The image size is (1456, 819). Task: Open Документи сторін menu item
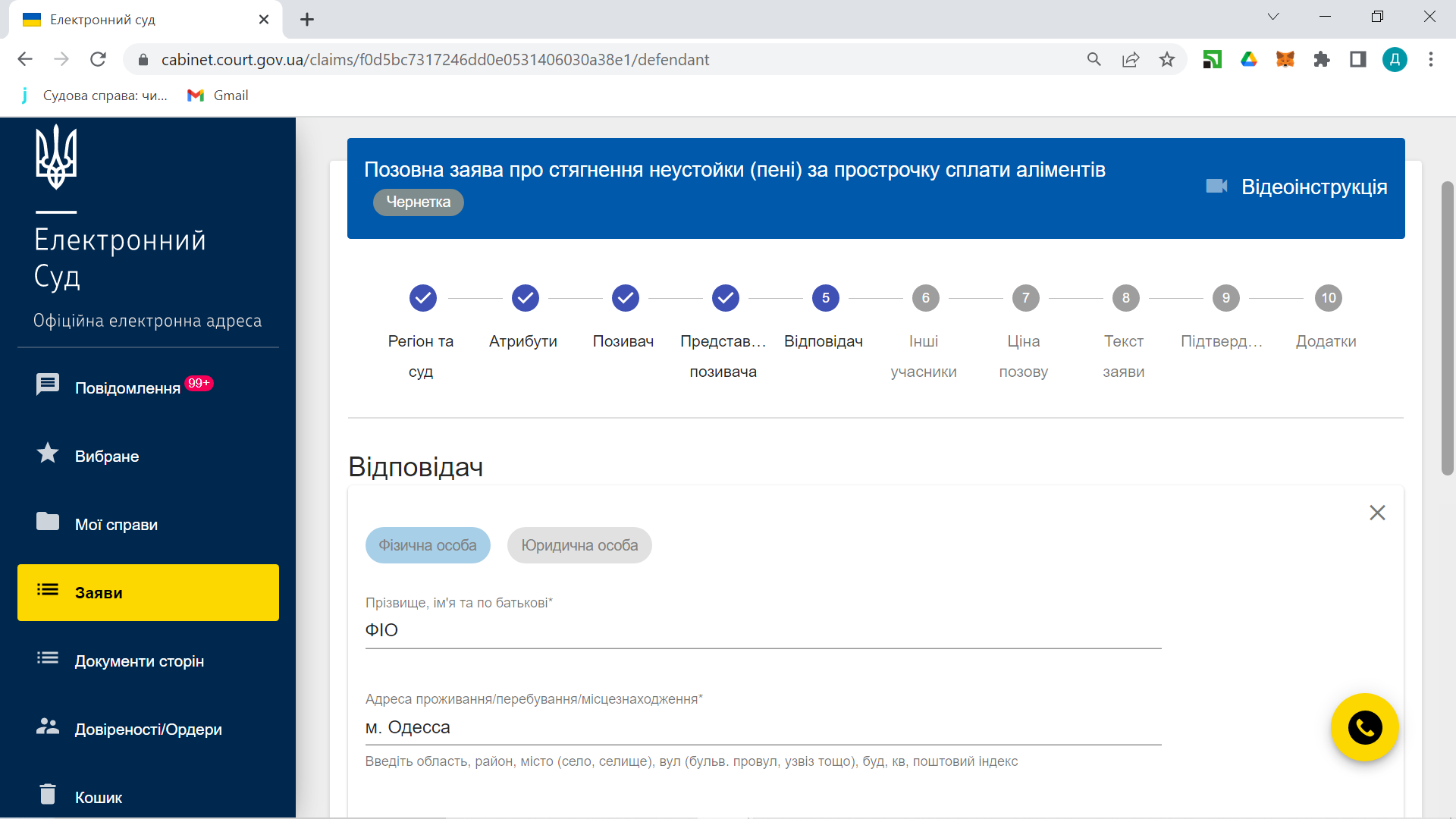click(139, 661)
